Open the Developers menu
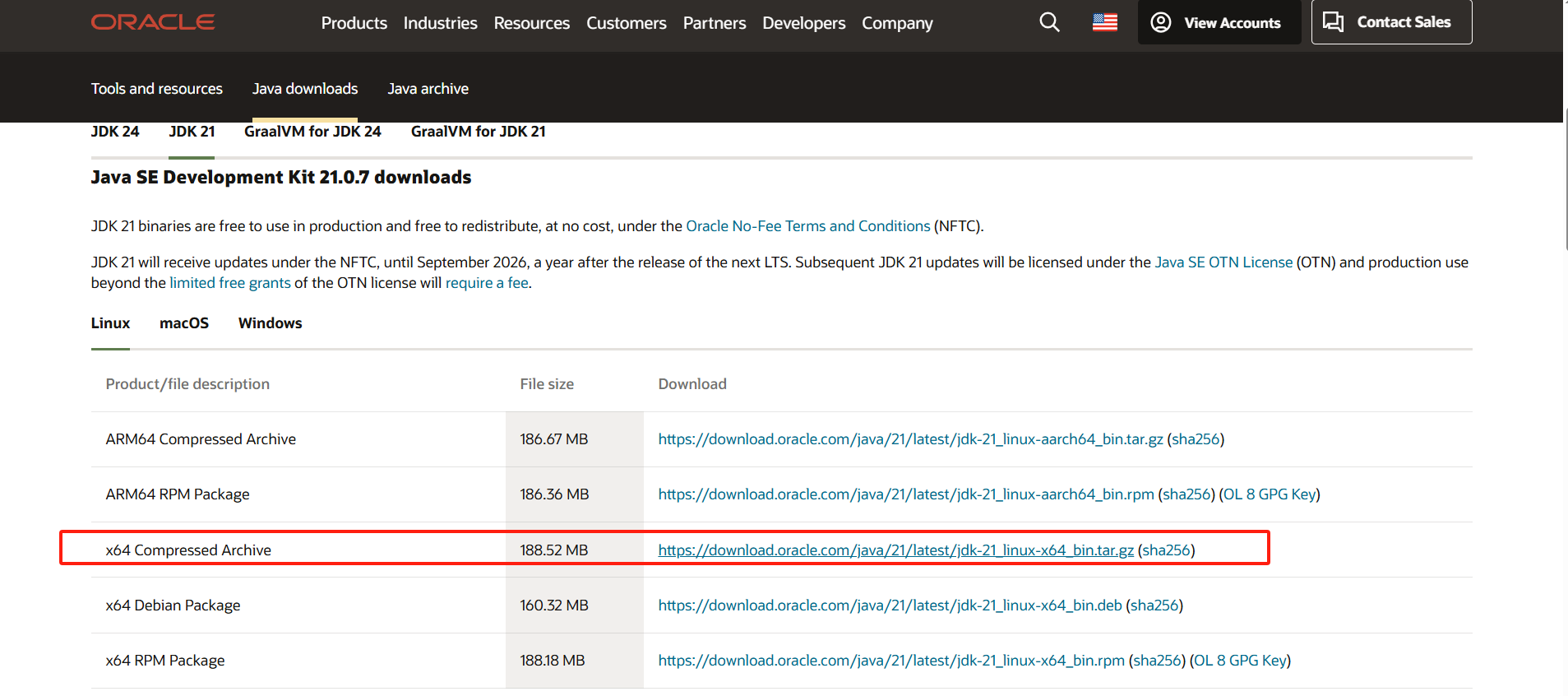This screenshot has height=696, width=1568. click(x=804, y=23)
